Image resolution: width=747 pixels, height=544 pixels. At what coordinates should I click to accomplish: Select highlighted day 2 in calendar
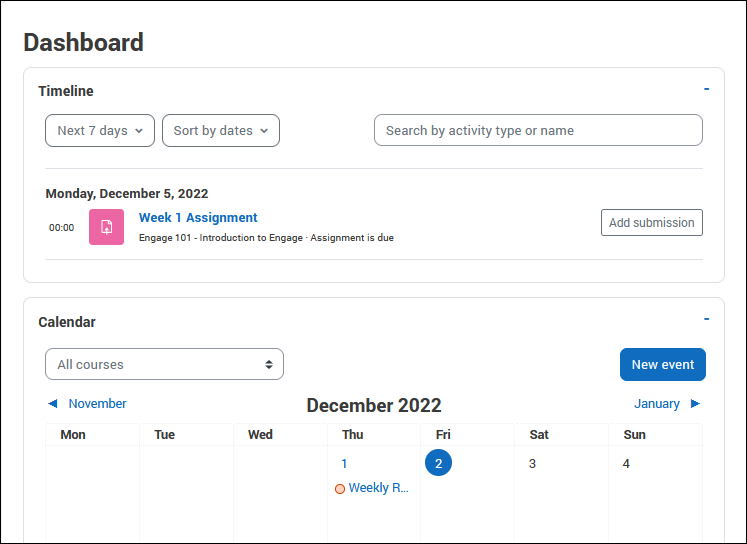coord(438,463)
